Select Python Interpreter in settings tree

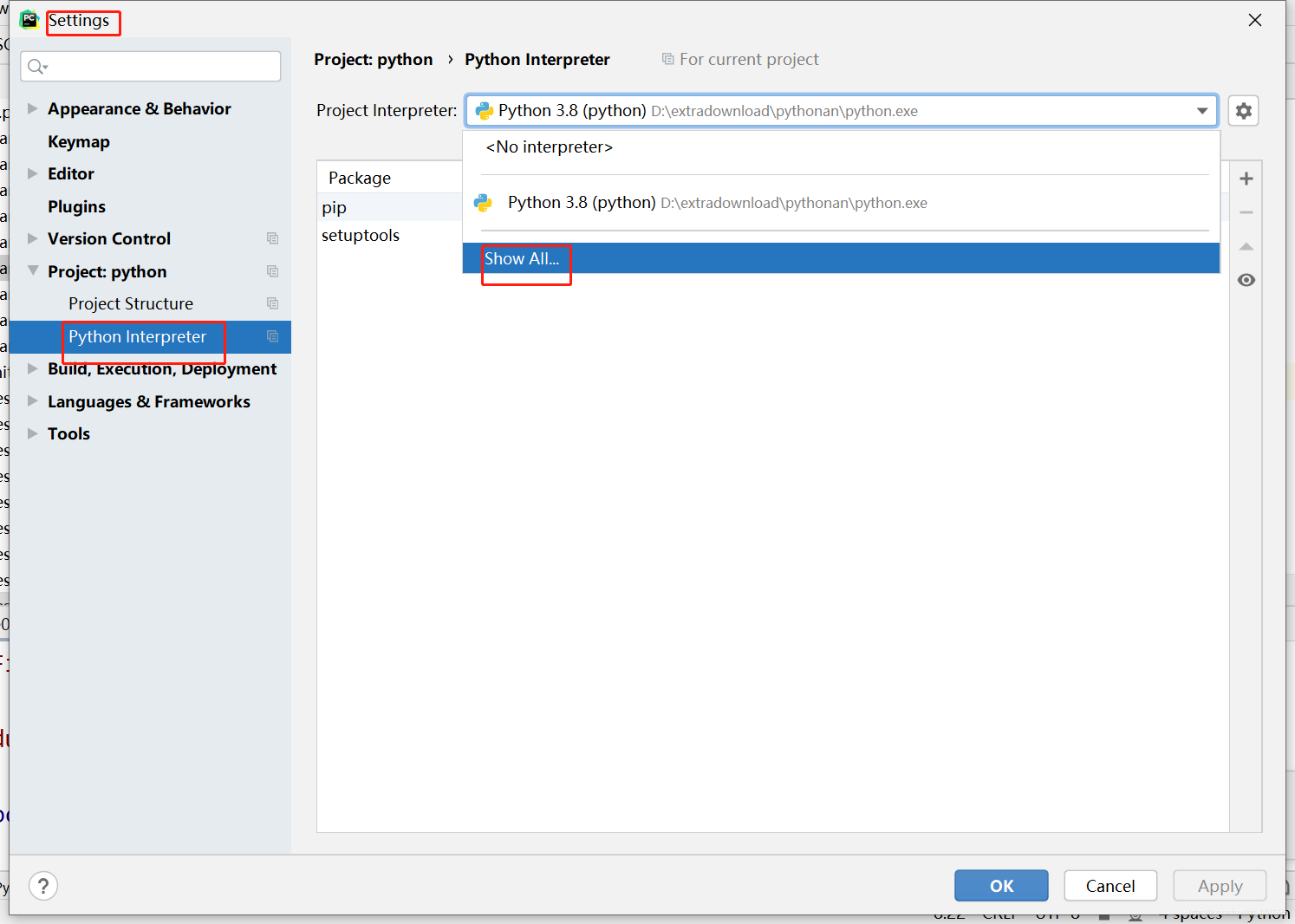click(x=150, y=336)
